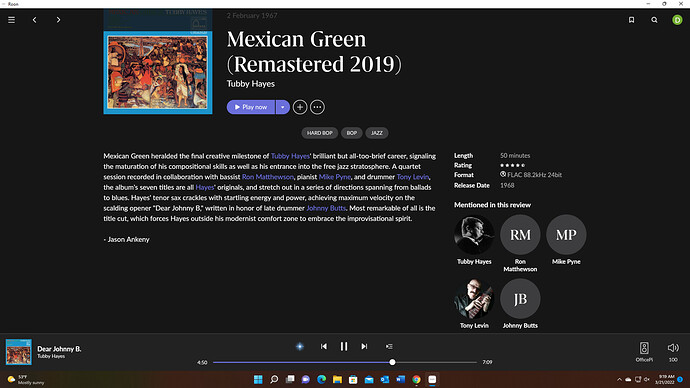Screen dimensions: 690x388
Task: Open the three-dots more options menu
Action: click(x=317, y=107)
